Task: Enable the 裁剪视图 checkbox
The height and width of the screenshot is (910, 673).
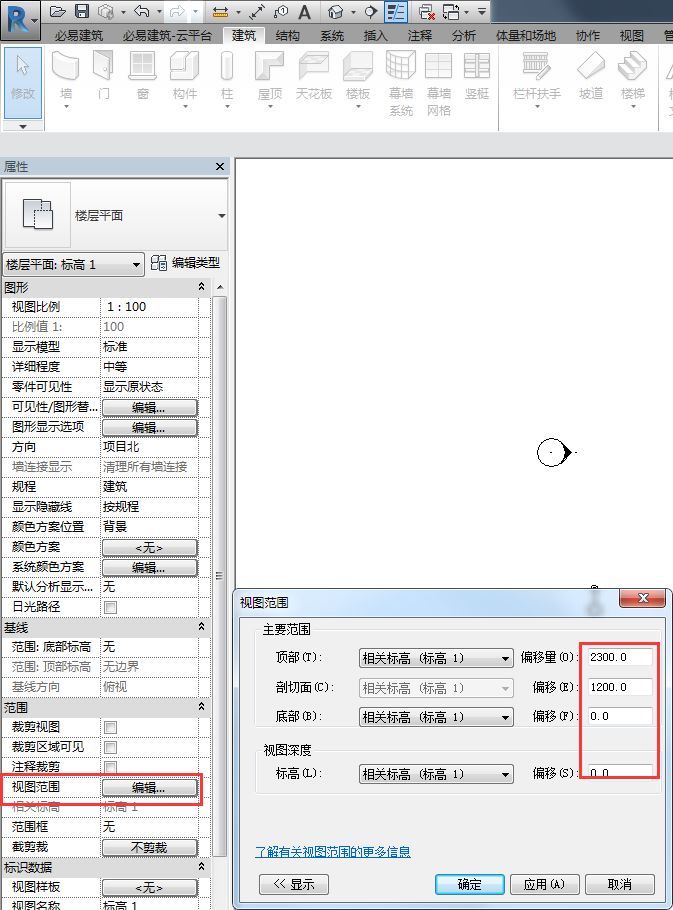Action: (x=110, y=727)
